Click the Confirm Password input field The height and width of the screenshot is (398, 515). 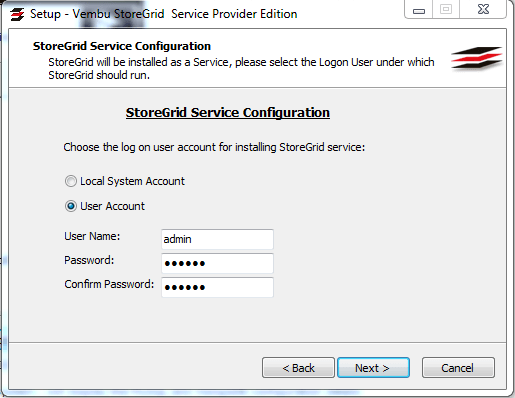pos(217,287)
